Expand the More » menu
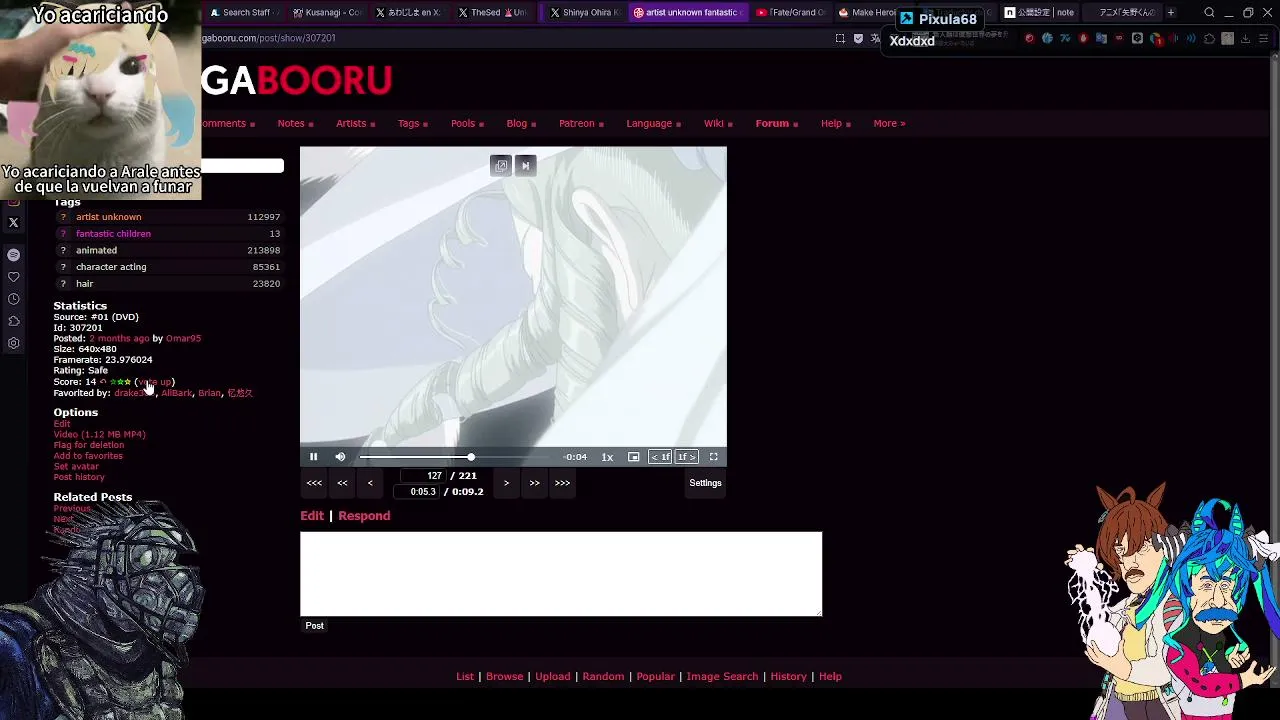The width and height of the screenshot is (1280, 720). [x=889, y=124]
